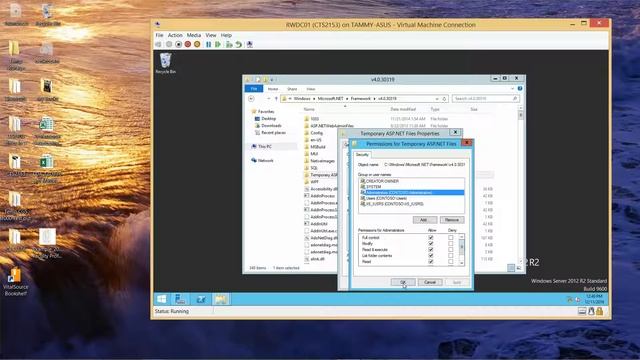Click the Remove button for users
This screenshot has height=360, width=640.
pyautogui.click(x=452, y=220)
